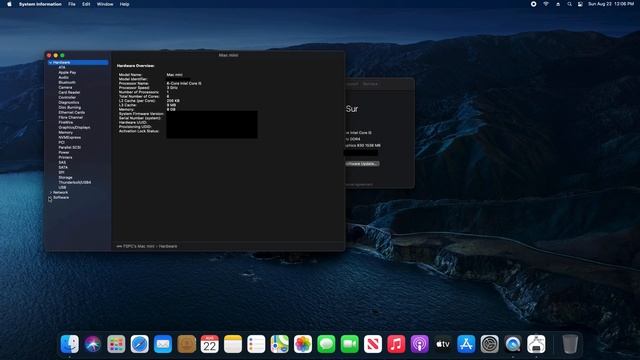Select Fibre Channel in the sidebar
Viewport: 640px width, 360px height.
click(x=71, y=117)
